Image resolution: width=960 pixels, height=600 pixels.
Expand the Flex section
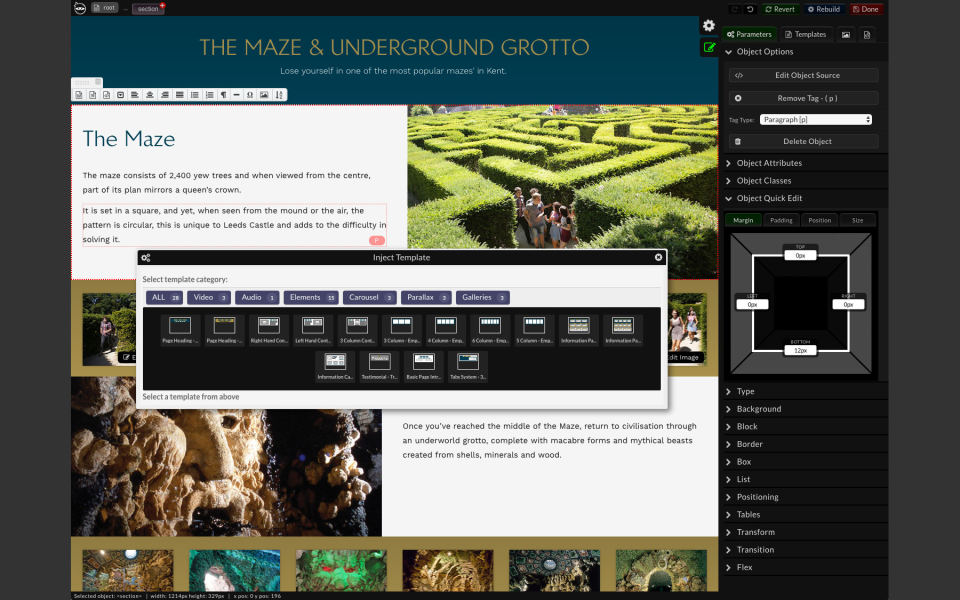pyautogui.click(x=804, y=568)
